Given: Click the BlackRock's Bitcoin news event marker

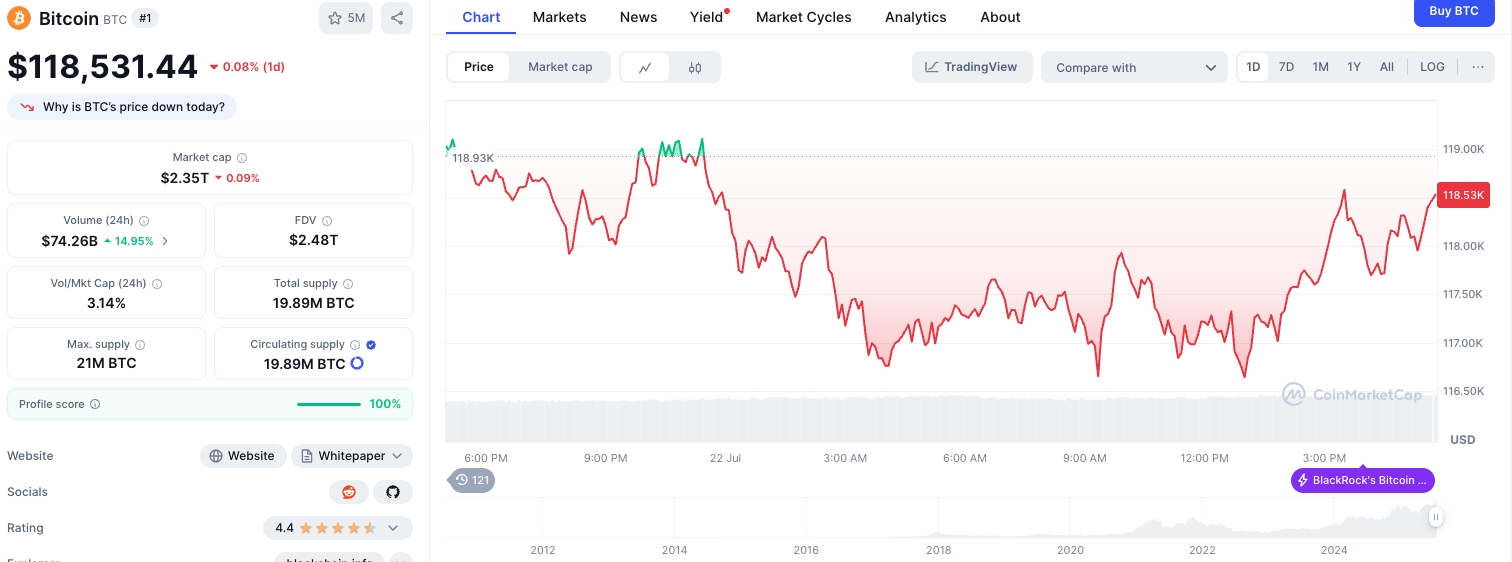Looking at the screenshot, I should [x=1362, y=480].
